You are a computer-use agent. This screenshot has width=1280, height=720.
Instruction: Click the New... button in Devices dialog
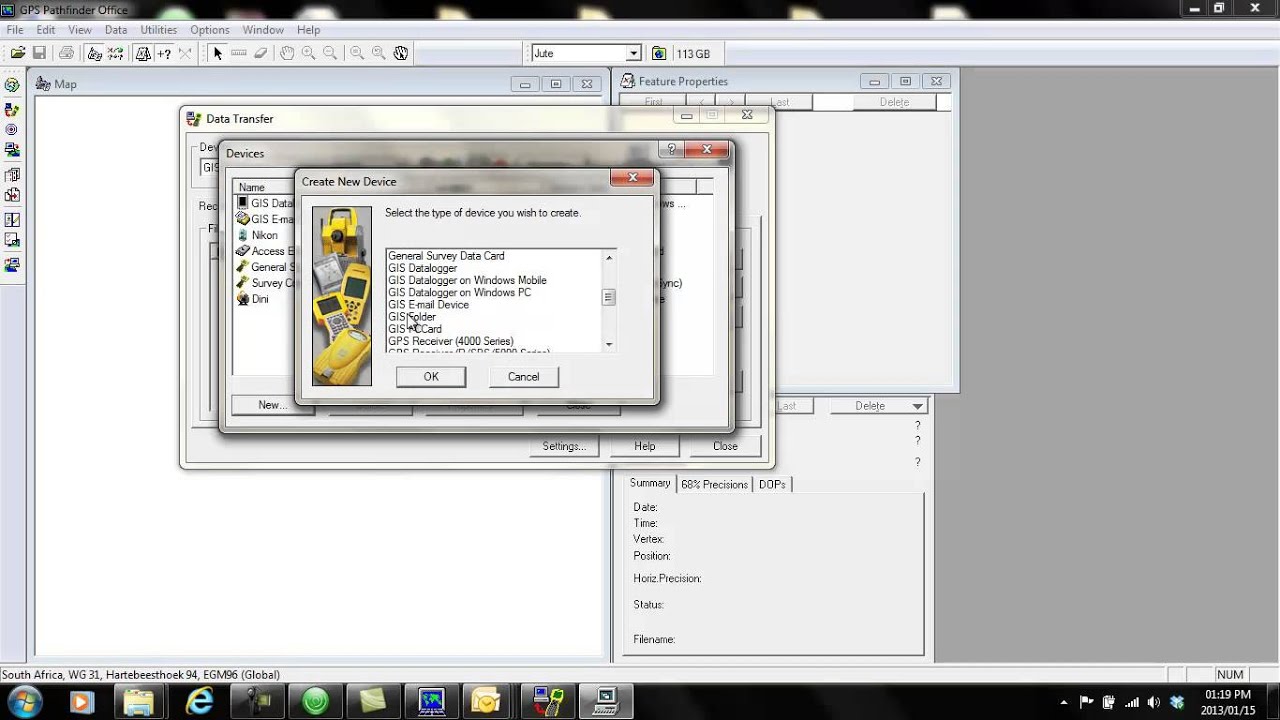(x=272, y=405)
